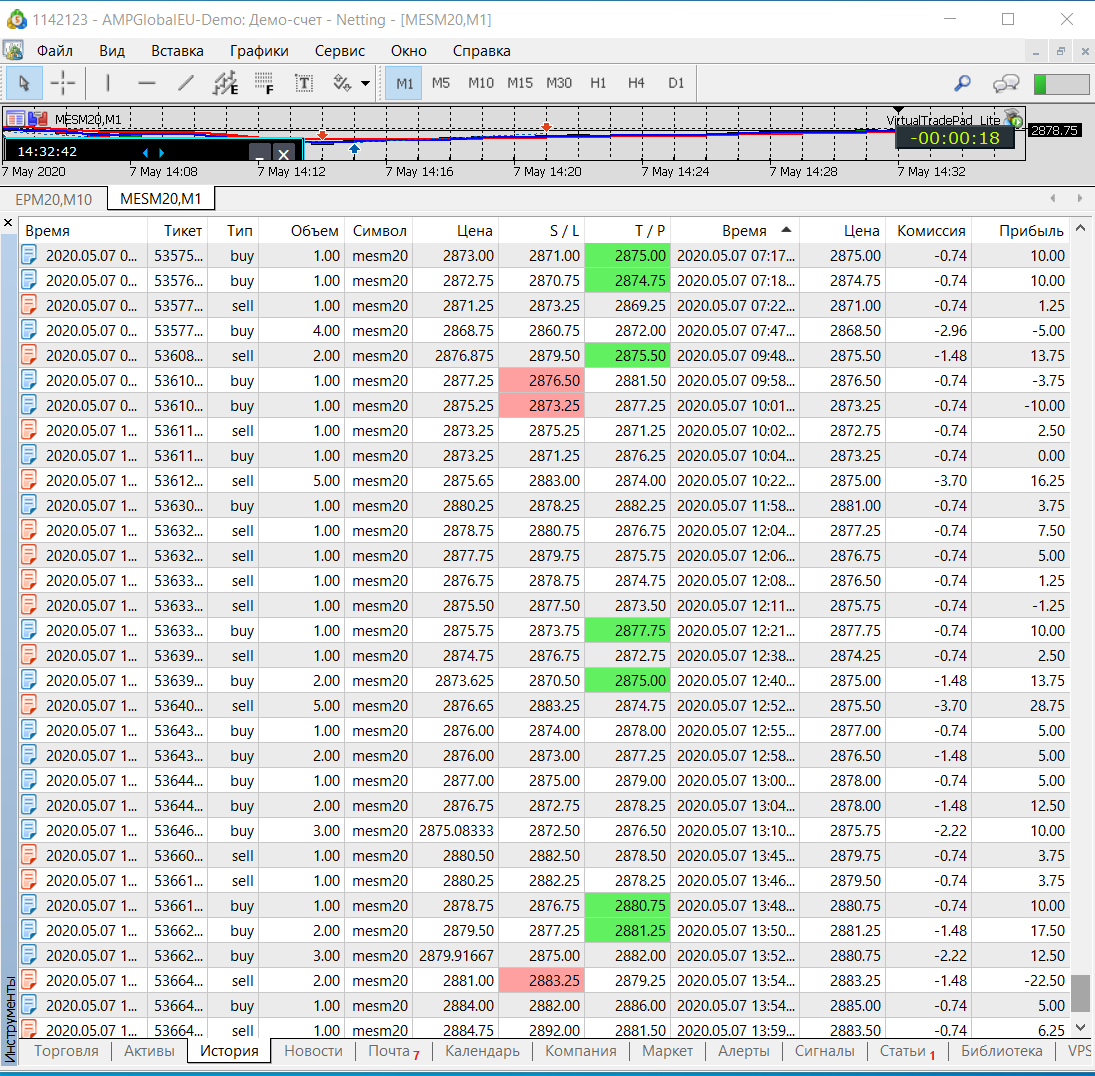Open the chat messages icon

[x=1005, y=83]
